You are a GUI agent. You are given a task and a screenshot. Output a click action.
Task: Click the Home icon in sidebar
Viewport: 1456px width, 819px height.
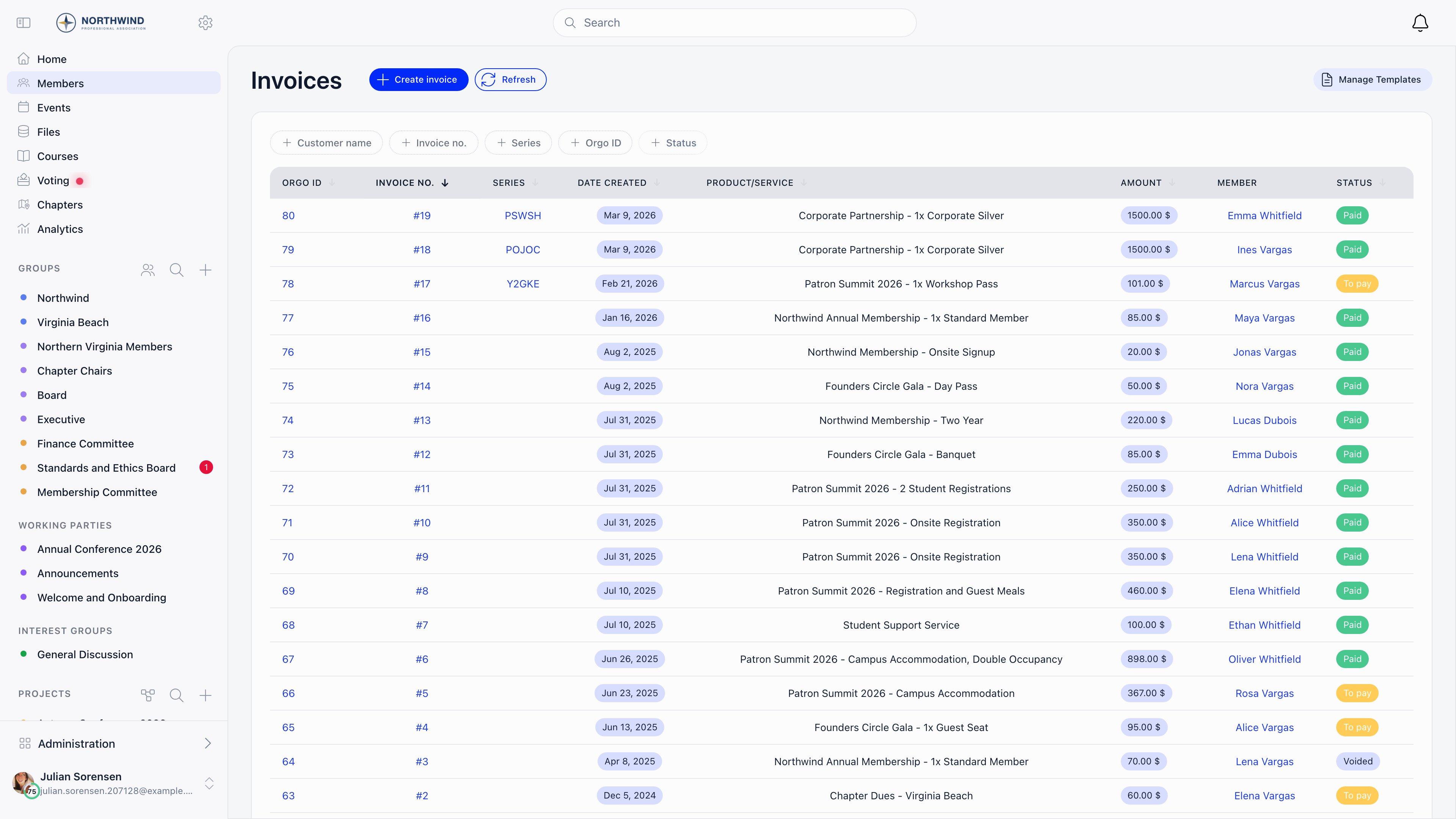point(23,59)
